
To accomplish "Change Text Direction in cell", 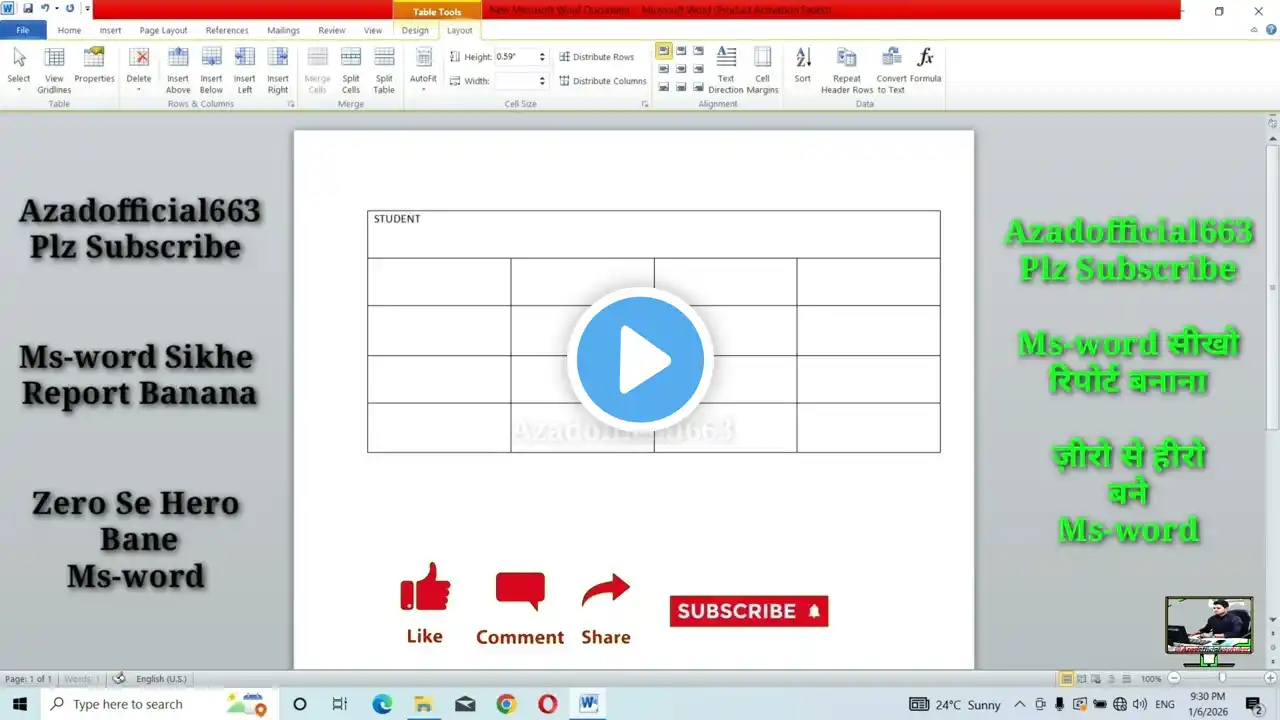I will click(726, 70).
